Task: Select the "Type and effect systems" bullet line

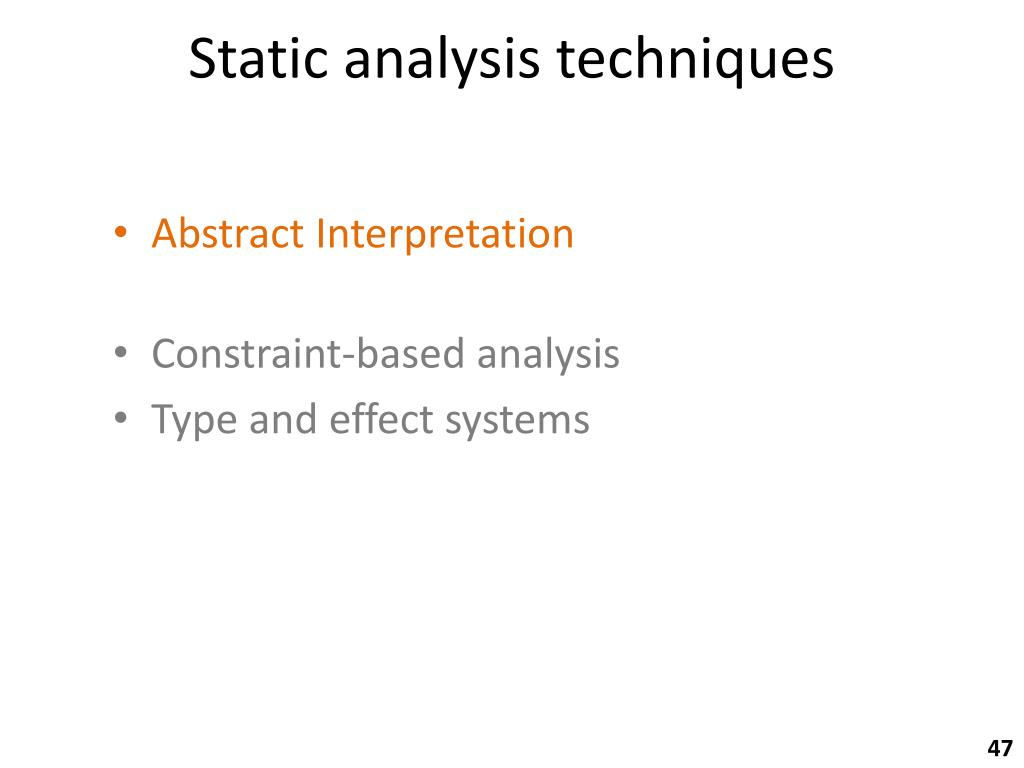Action: click(x=370, y=420)
